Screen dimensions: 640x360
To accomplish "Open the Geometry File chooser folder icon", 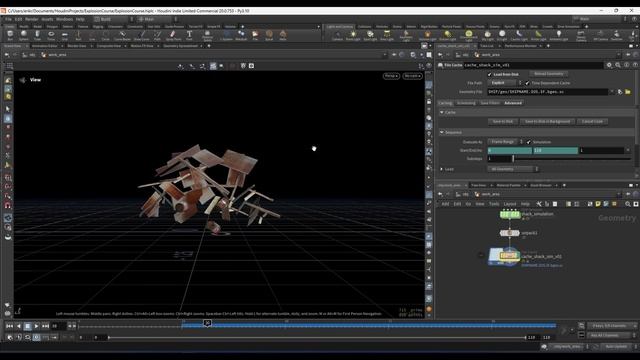I will click(628, 92).
